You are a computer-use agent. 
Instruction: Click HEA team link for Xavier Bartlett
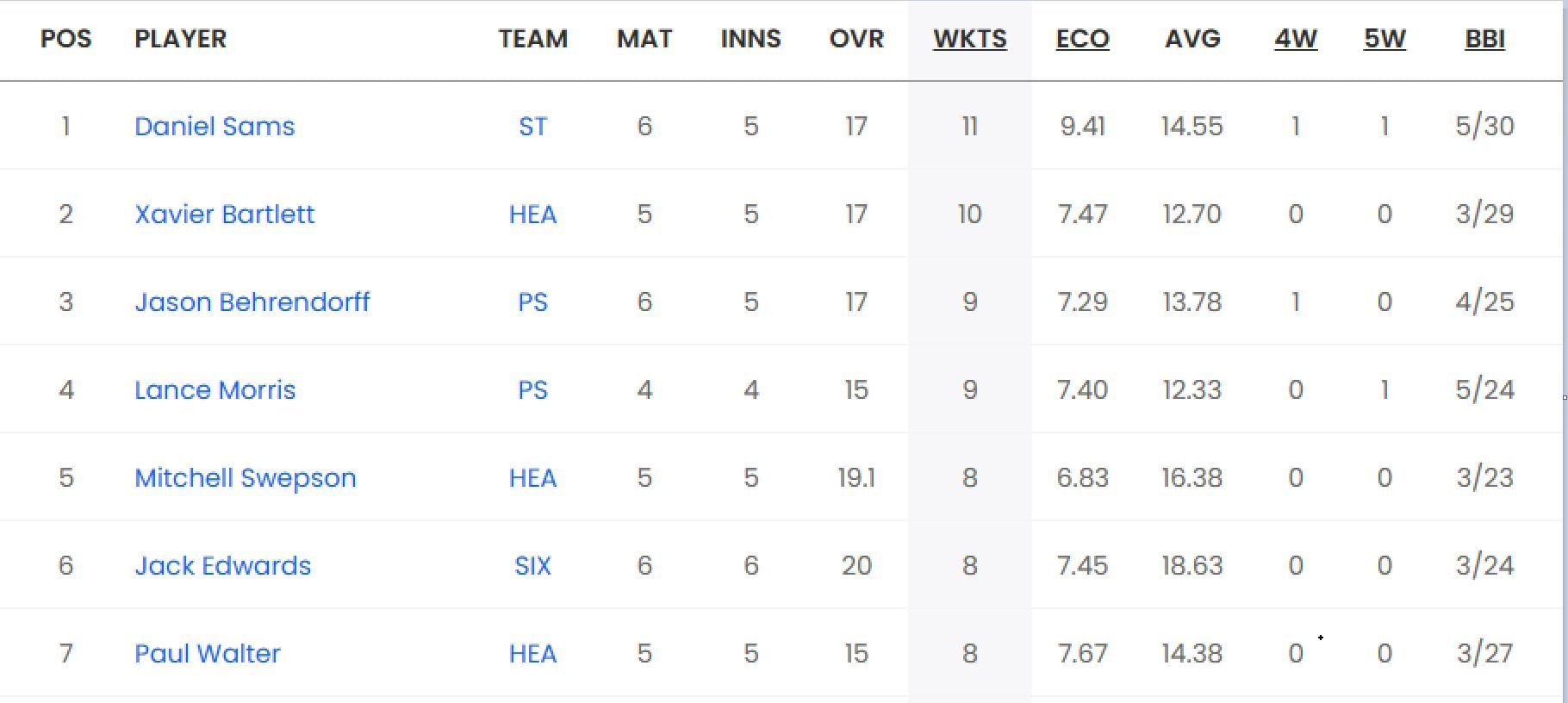(x=532, y=215)
